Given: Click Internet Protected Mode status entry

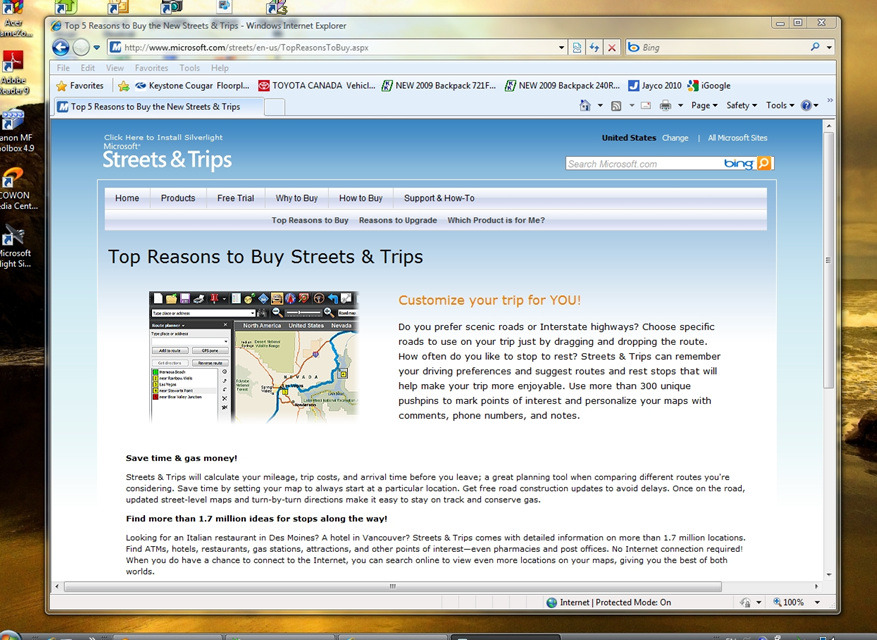Looking at the screenshot, I should (x=609, y=603).
